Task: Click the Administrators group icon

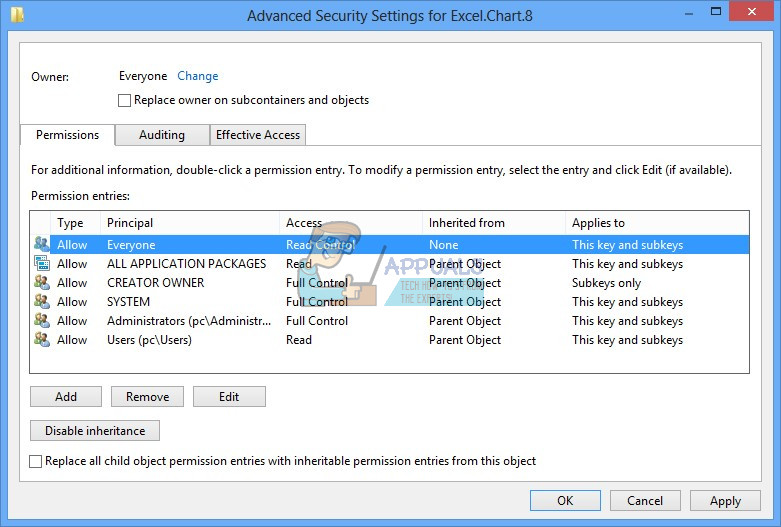Action: point(41,321)
